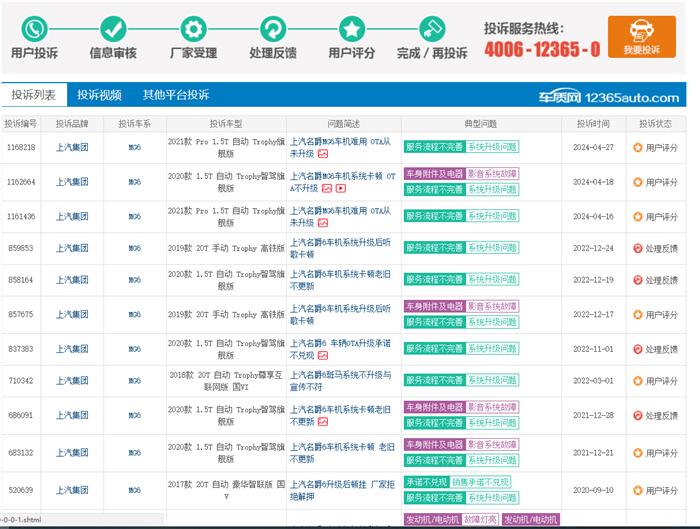The image size is (700, 529).
Task: Click 系统升级问题 tag in row 710342
Action: [492, 380]
